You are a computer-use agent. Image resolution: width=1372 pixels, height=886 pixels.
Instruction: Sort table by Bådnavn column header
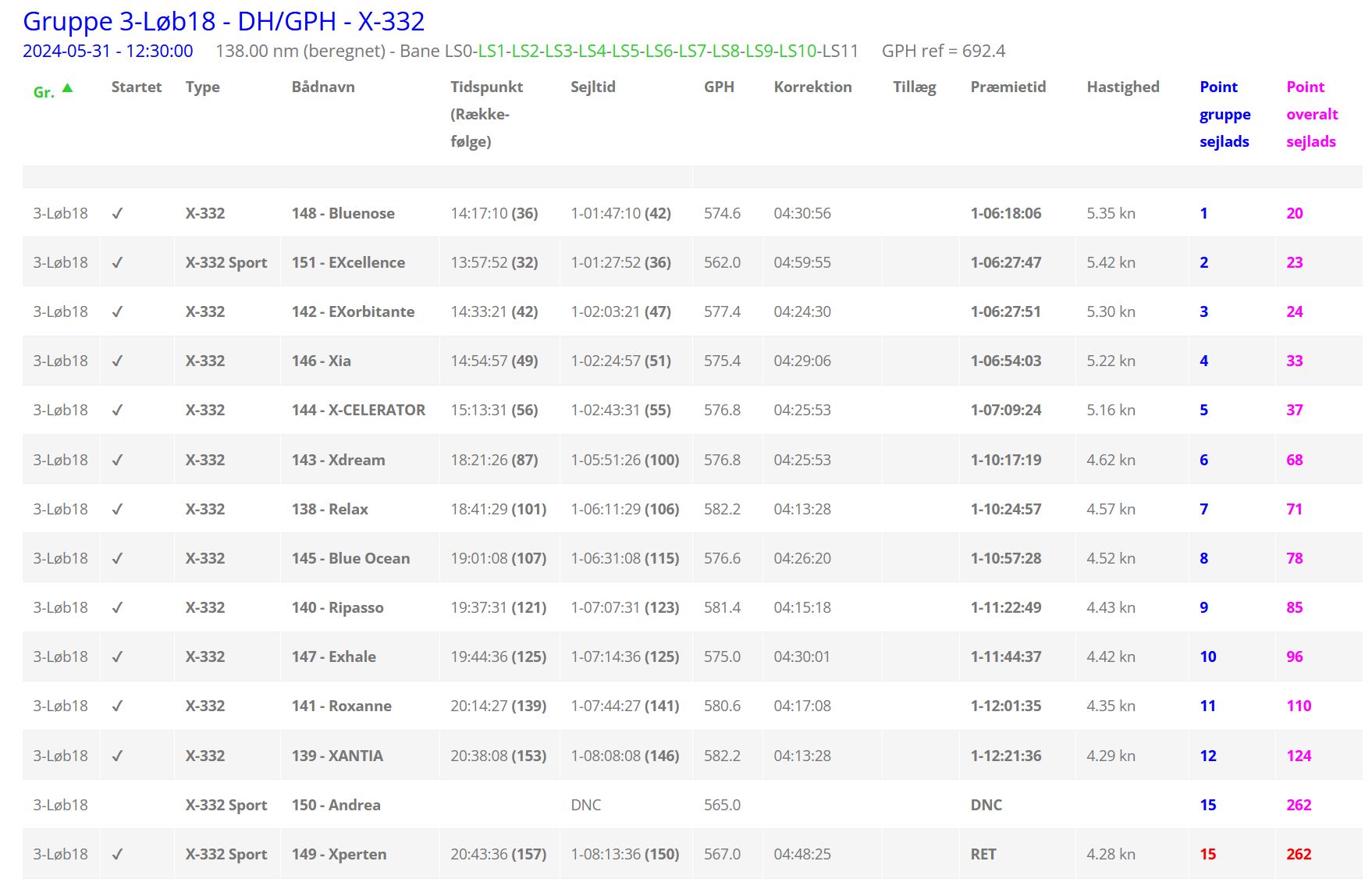322,87
